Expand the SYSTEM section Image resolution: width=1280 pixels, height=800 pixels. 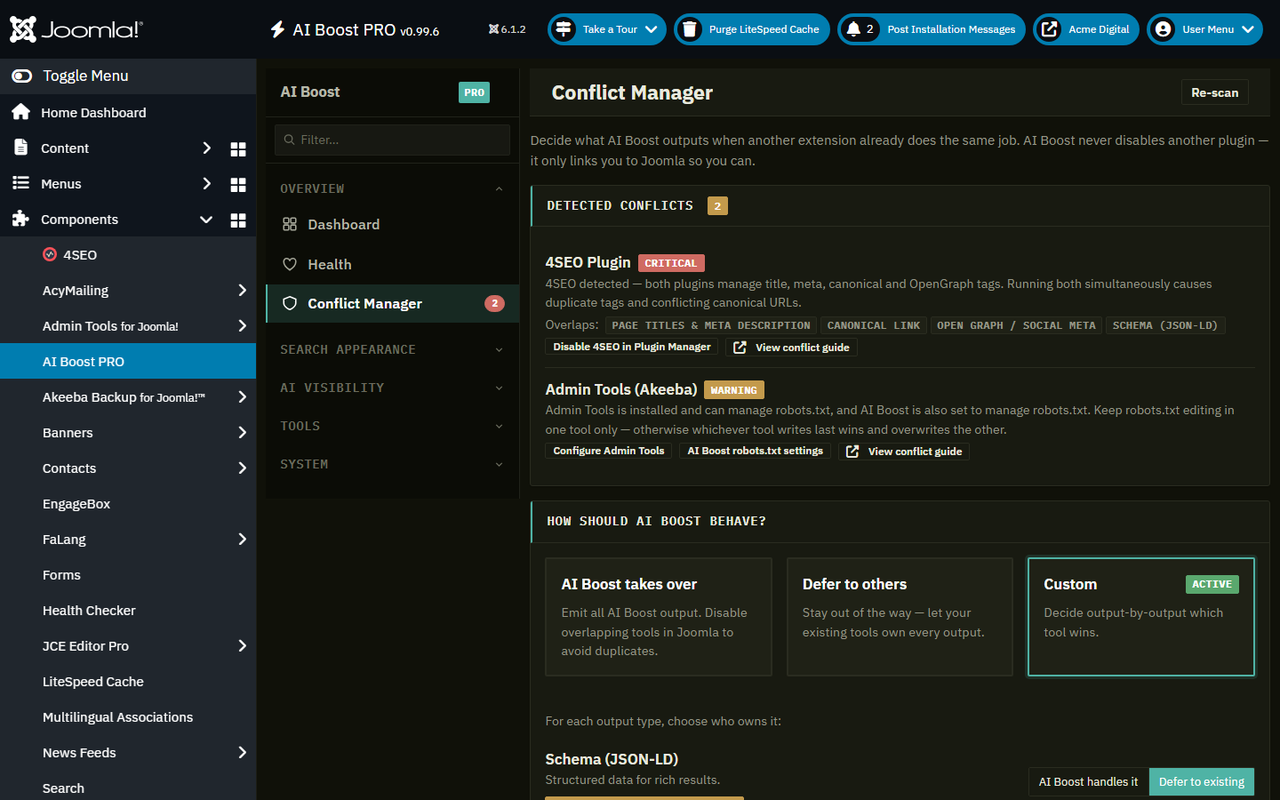[x=392, y=464]
